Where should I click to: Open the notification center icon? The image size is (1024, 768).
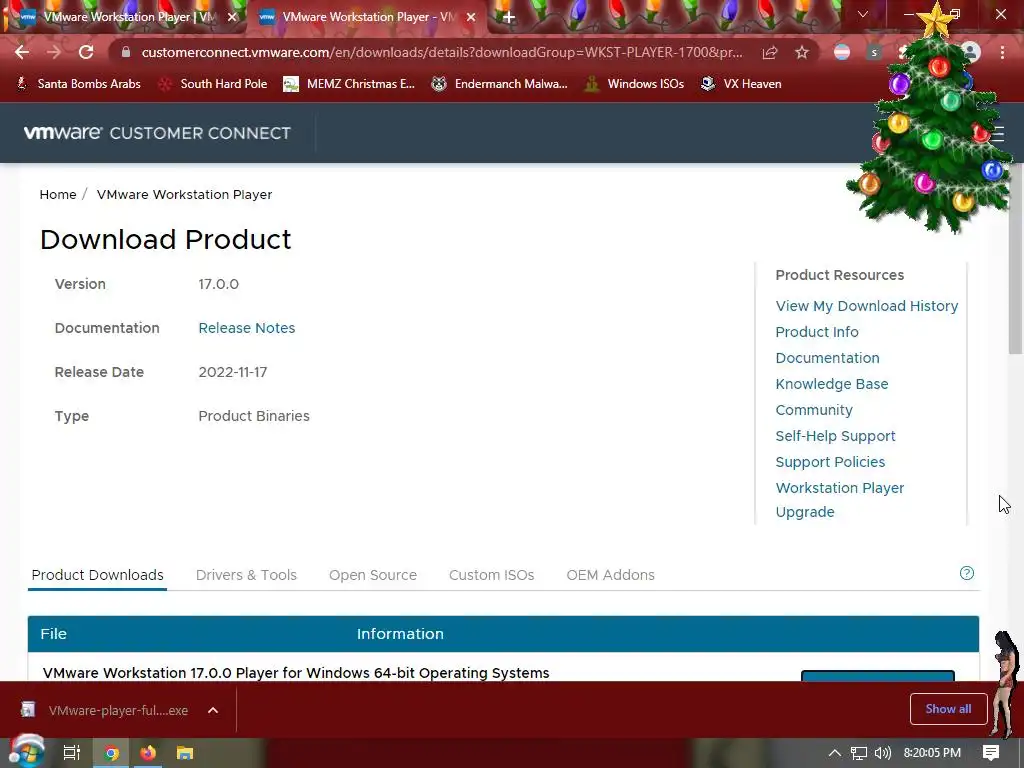point(991,753)
